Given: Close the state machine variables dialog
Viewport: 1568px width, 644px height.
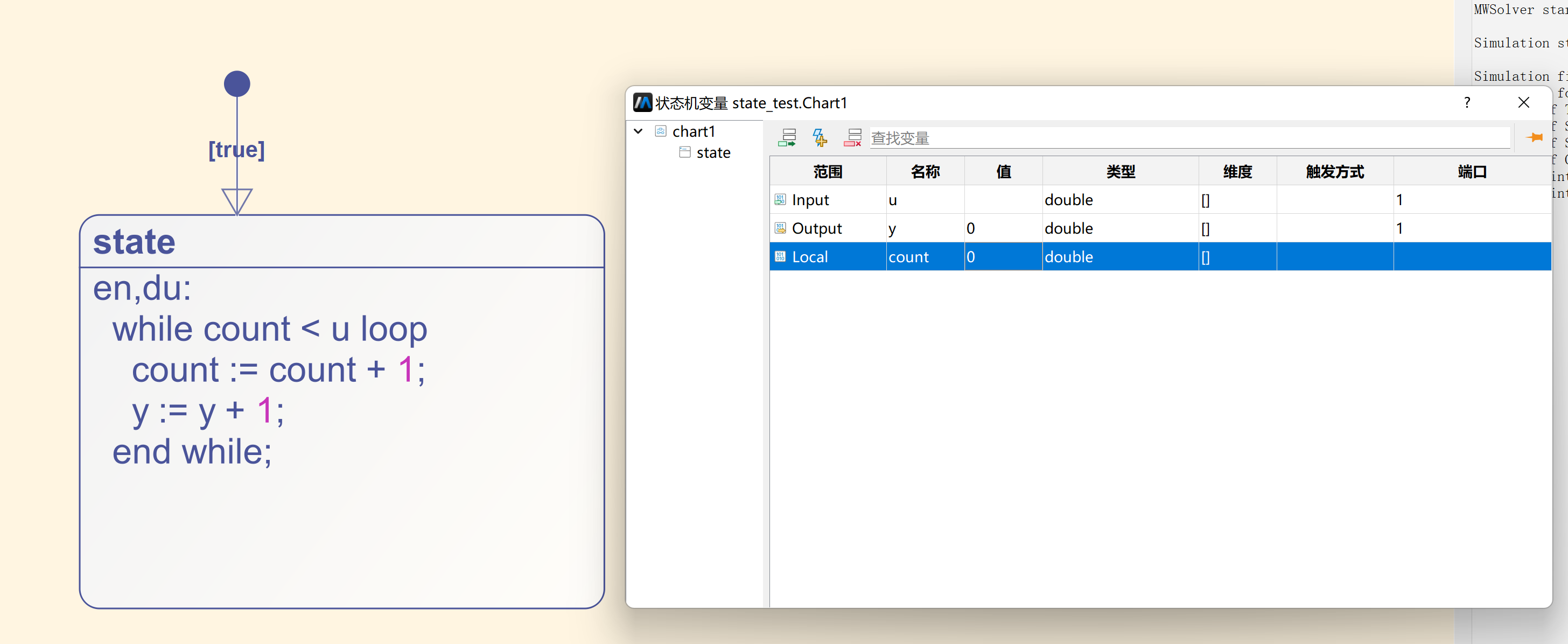Looking at the screenshot, I should [1523, 102].
